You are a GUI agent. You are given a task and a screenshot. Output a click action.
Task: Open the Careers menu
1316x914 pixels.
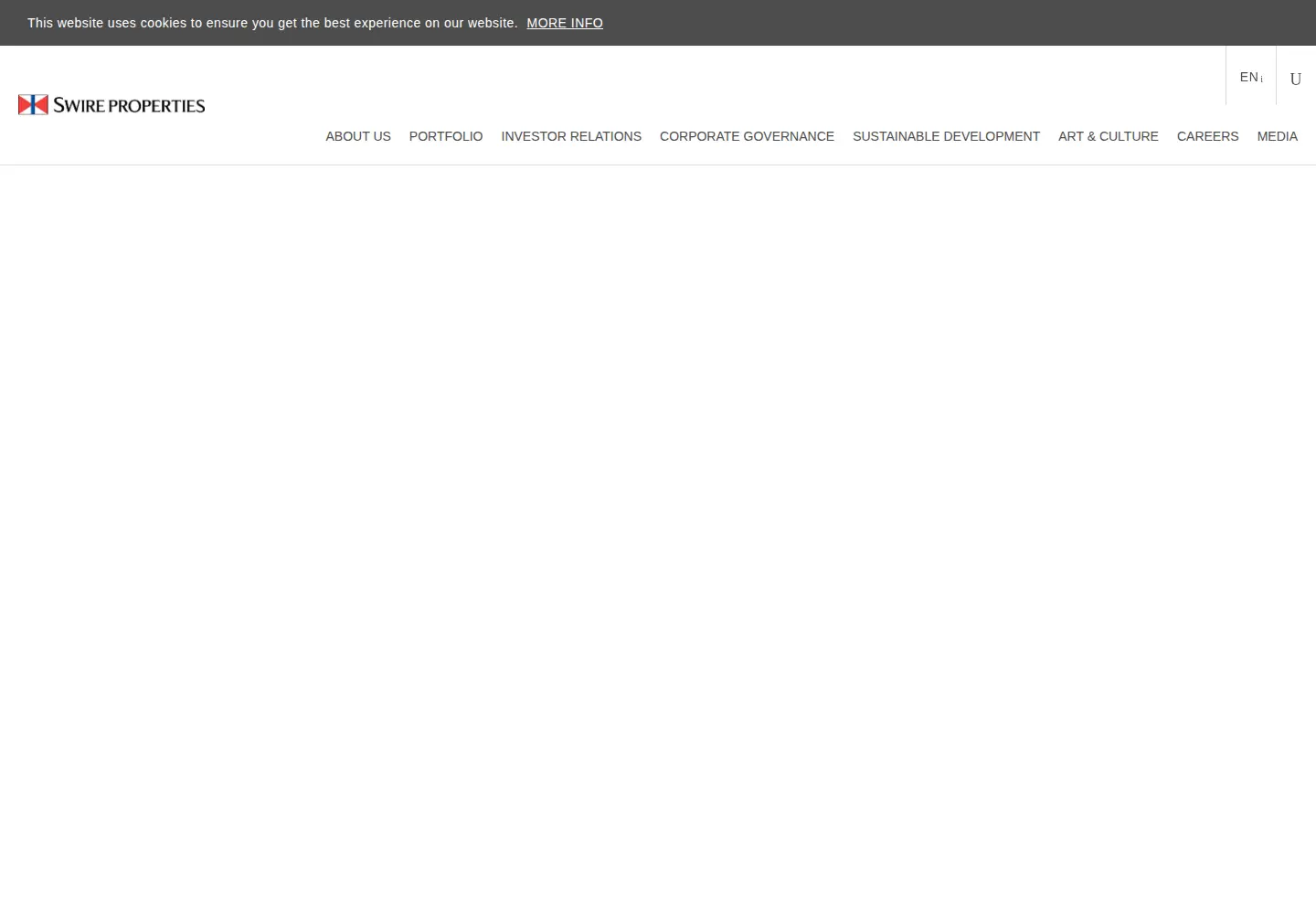[1207, 136]
